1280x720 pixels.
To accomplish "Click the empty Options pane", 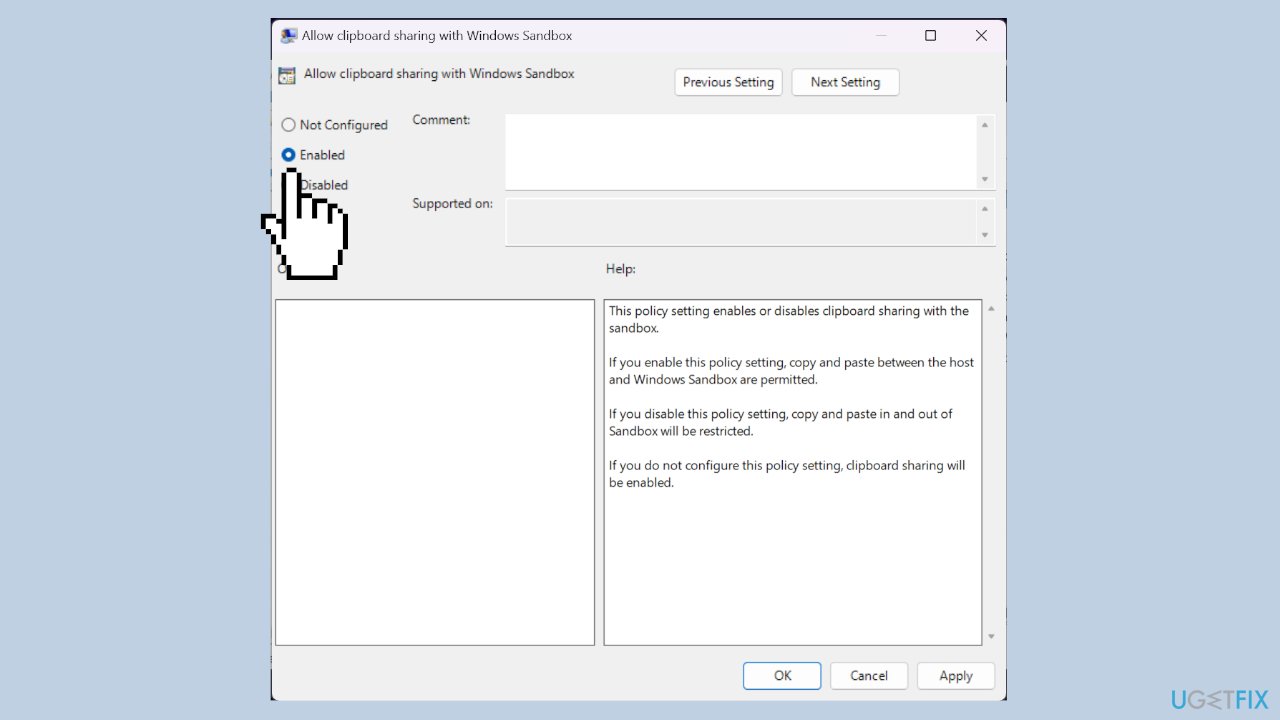I will [x=435, y=472].
